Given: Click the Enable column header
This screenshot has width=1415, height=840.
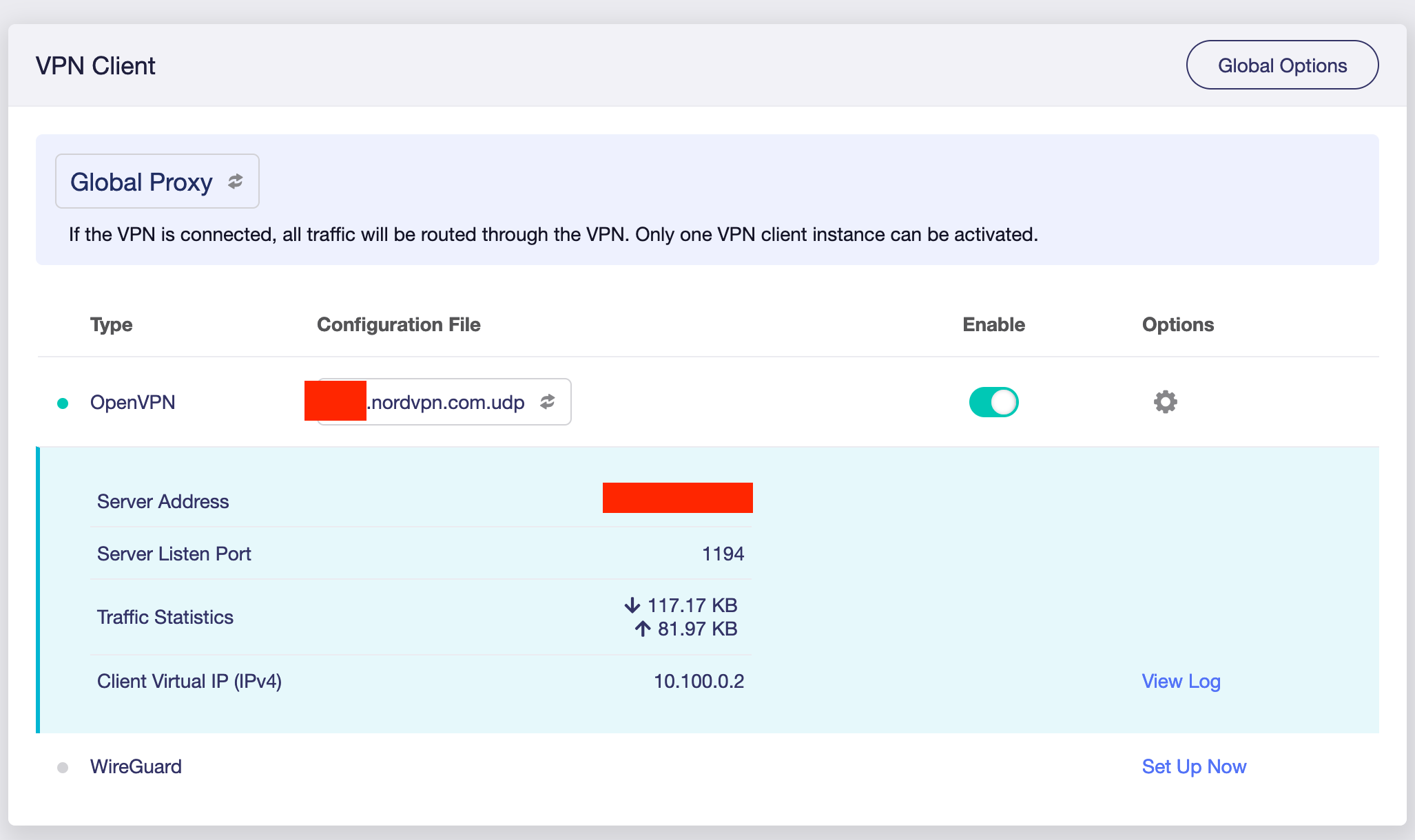Looking at the screenshot, I should (993, 324).
